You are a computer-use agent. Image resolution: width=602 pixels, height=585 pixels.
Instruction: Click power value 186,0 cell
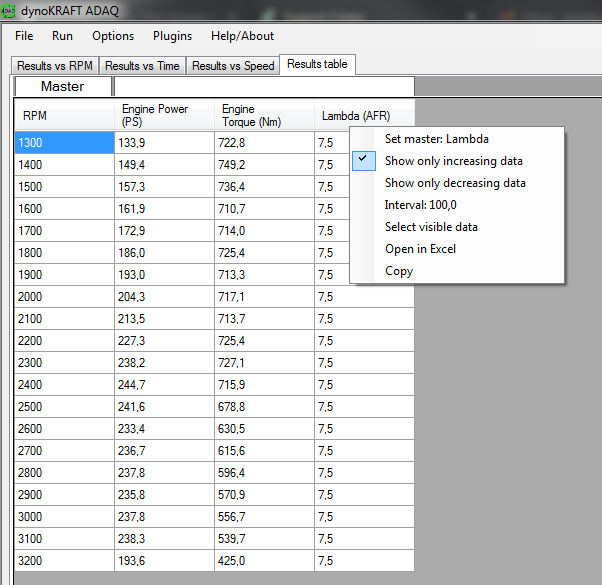coord(164,253)
